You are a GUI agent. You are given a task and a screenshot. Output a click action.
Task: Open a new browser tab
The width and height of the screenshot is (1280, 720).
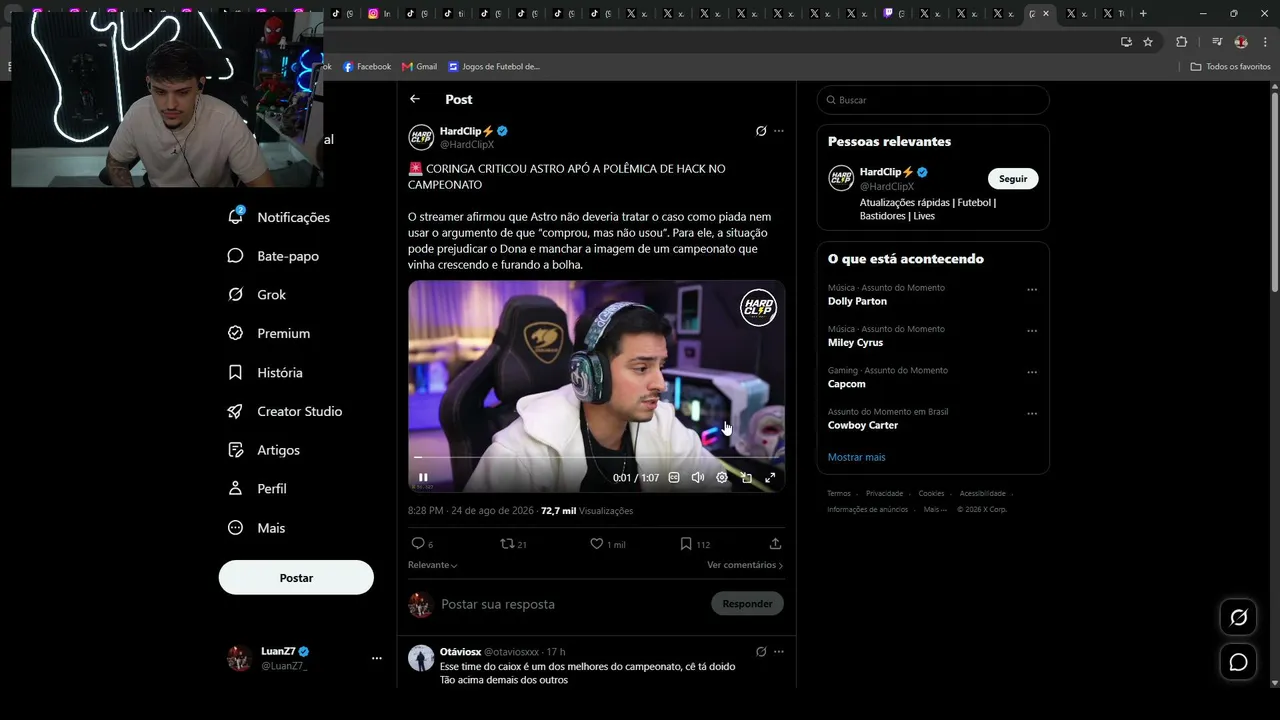(x=1143, y=14)
